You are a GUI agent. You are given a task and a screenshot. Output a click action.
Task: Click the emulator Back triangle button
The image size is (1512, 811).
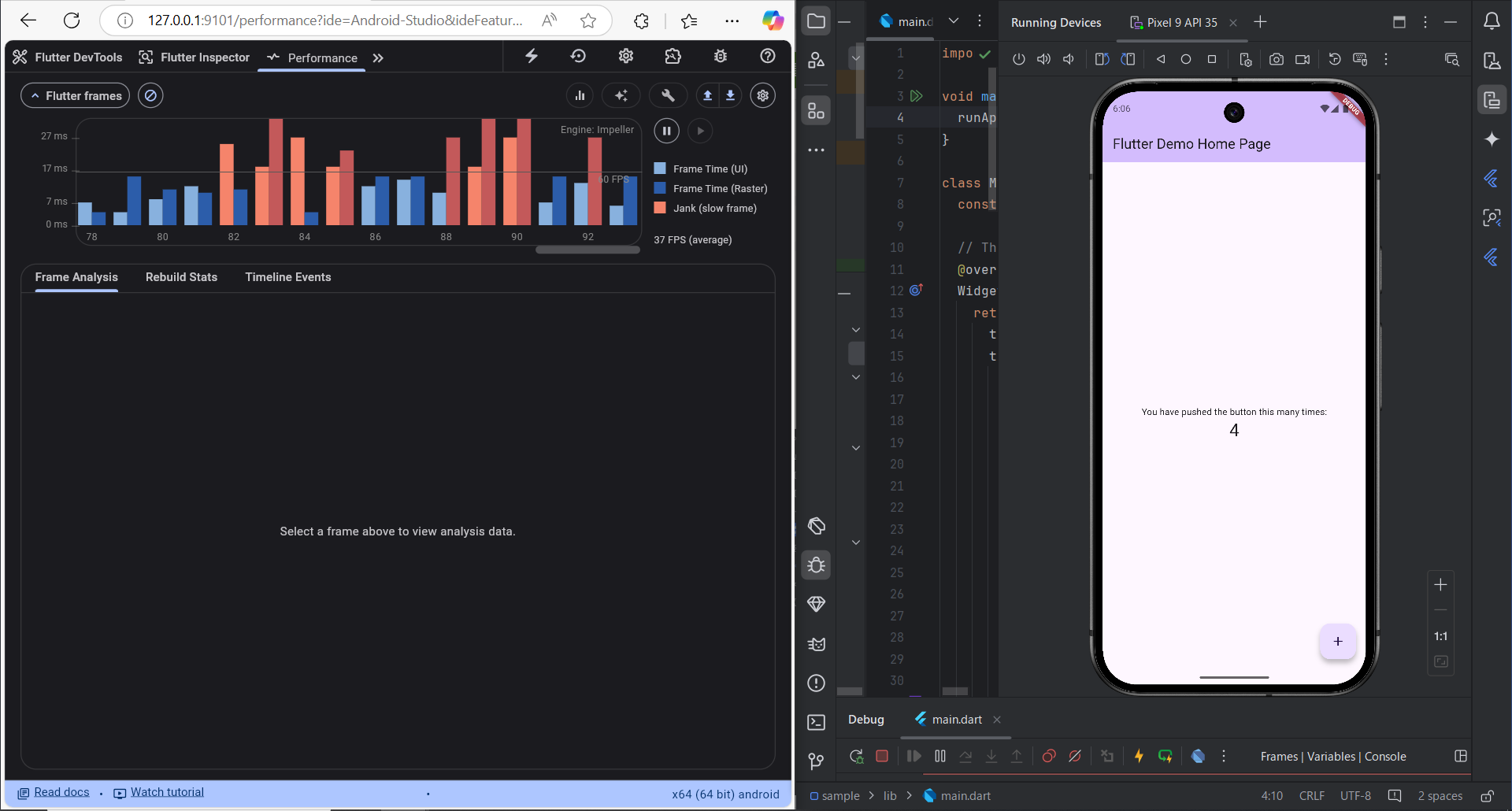coord(1160,59)
